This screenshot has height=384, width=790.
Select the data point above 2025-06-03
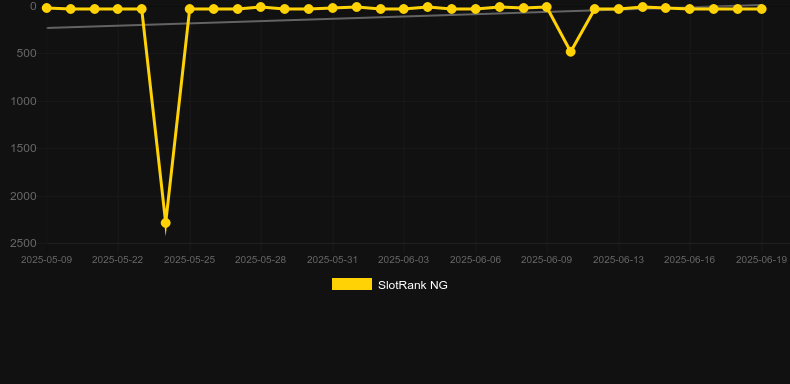(404, 9)
